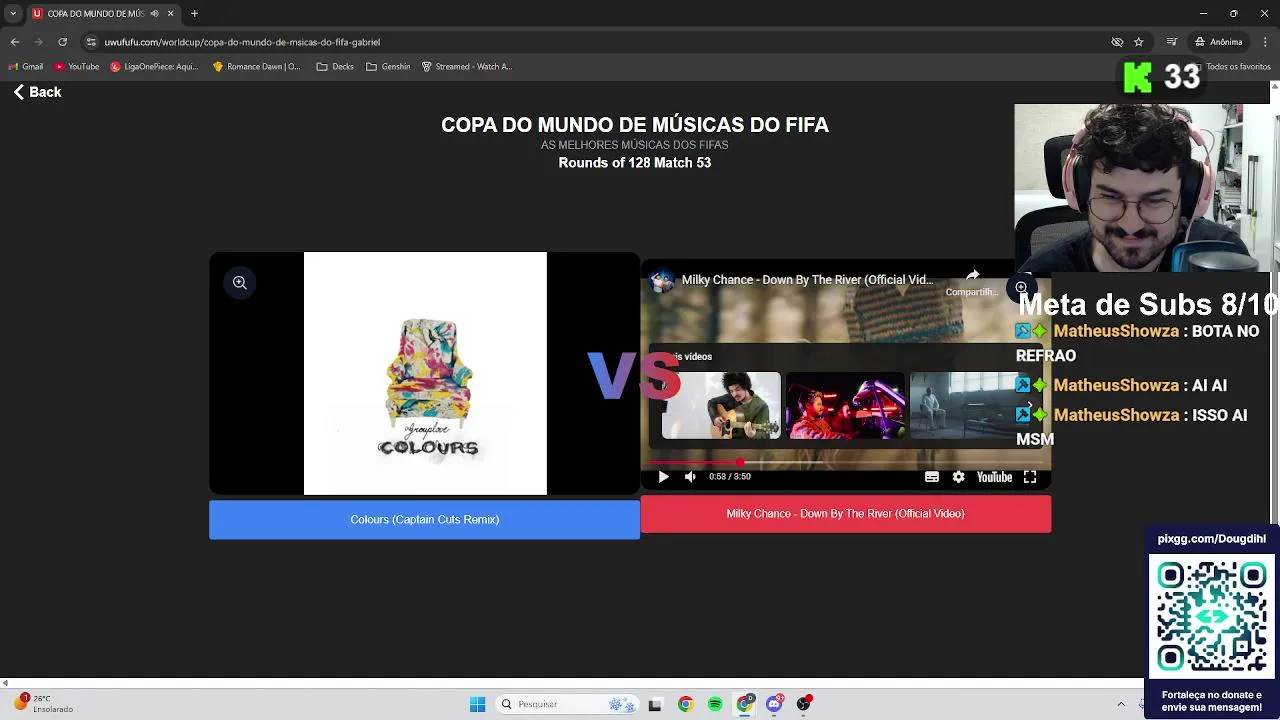
Task: Open Task View on the taskbar
Action: click(655, 704)
